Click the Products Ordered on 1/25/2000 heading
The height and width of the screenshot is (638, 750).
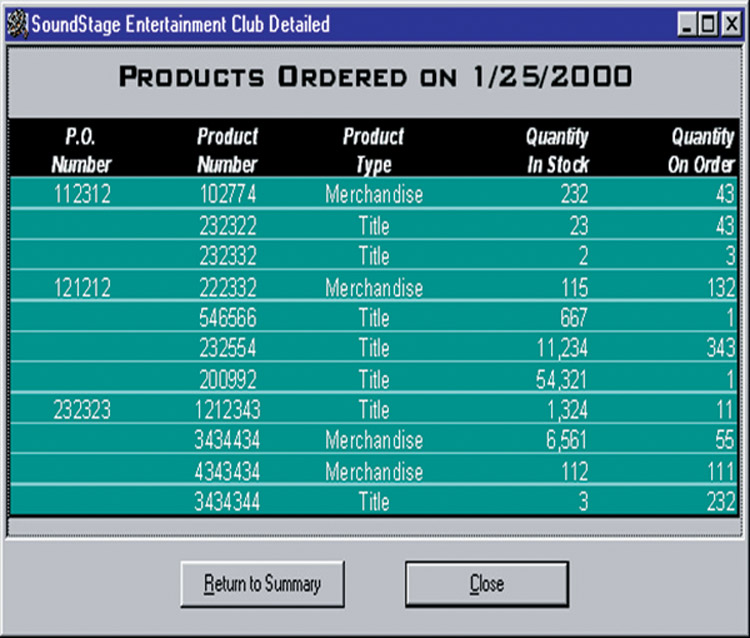(x=375, y=77)
